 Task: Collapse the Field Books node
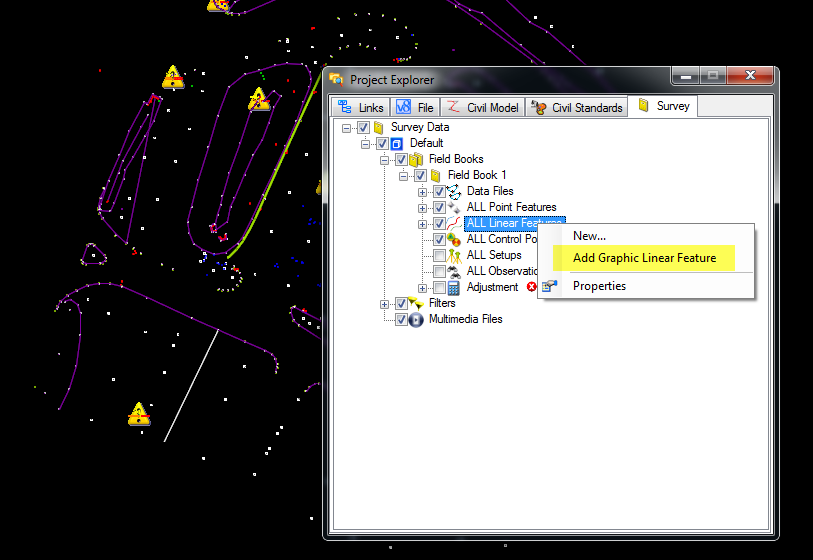coord(384,160)
